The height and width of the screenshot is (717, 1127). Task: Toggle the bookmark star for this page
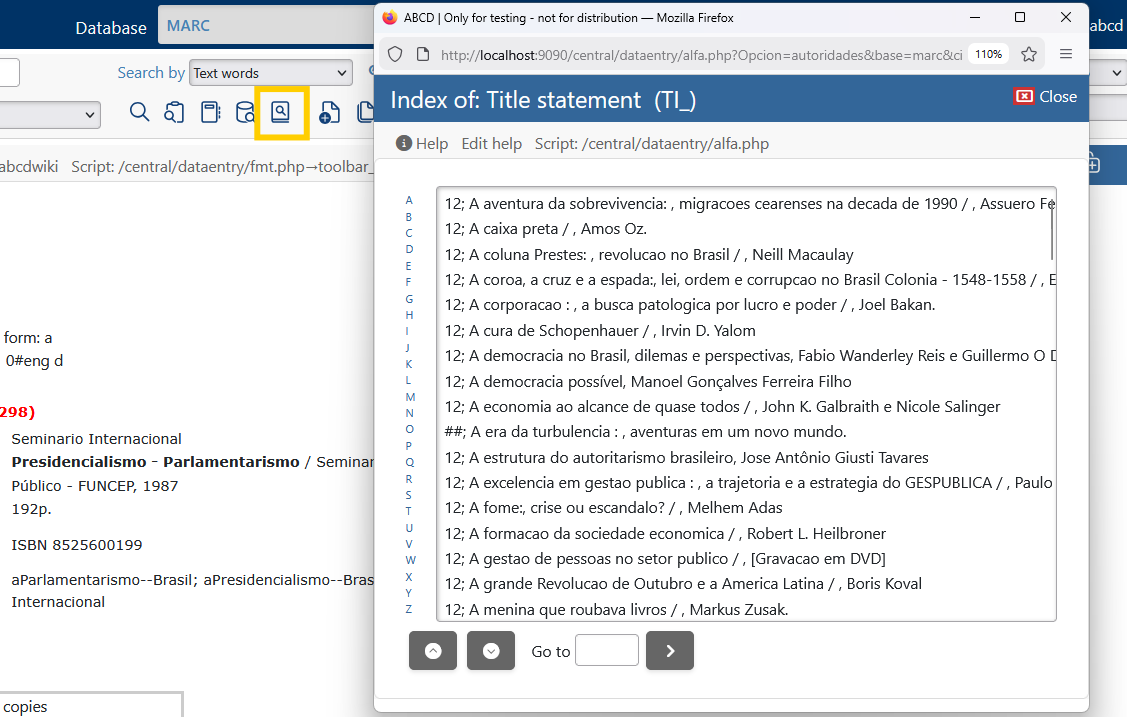pyautogui.click(x=1029, y=54)
